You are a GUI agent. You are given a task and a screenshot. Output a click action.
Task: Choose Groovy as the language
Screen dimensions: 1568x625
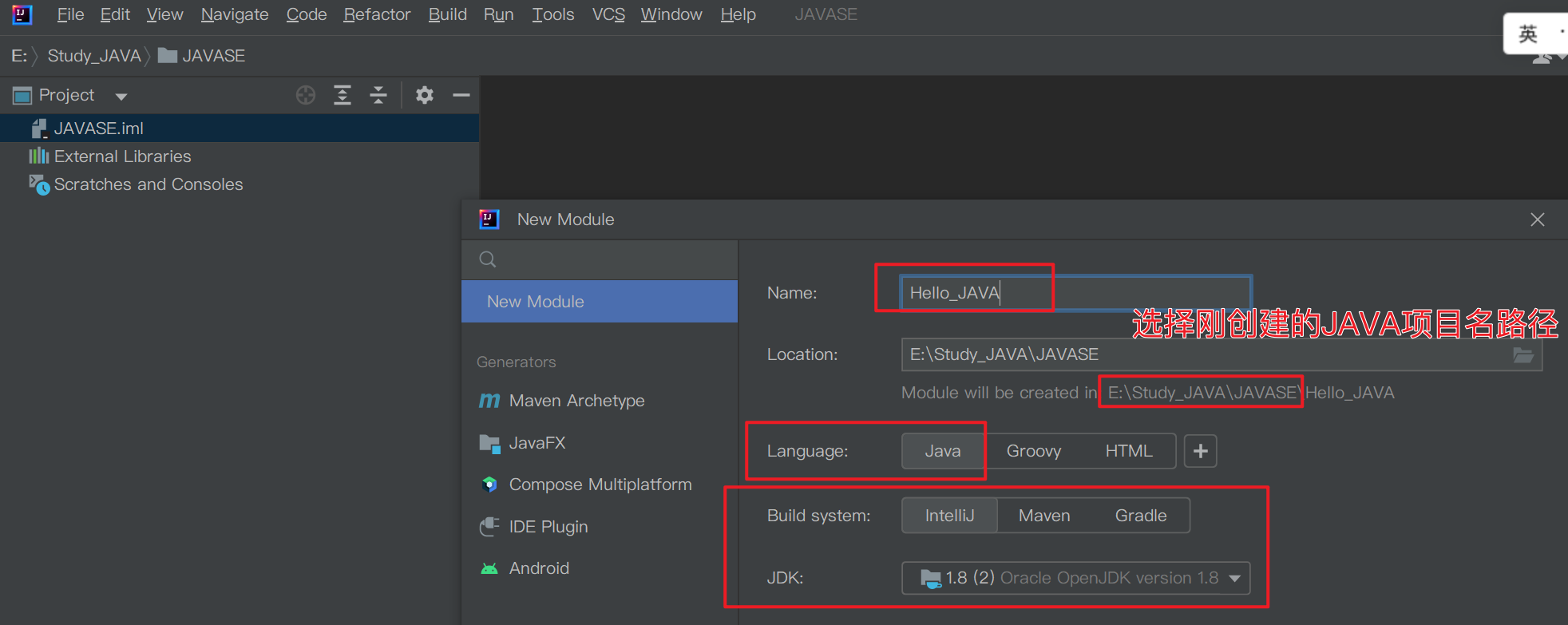tap(1034, 451)
